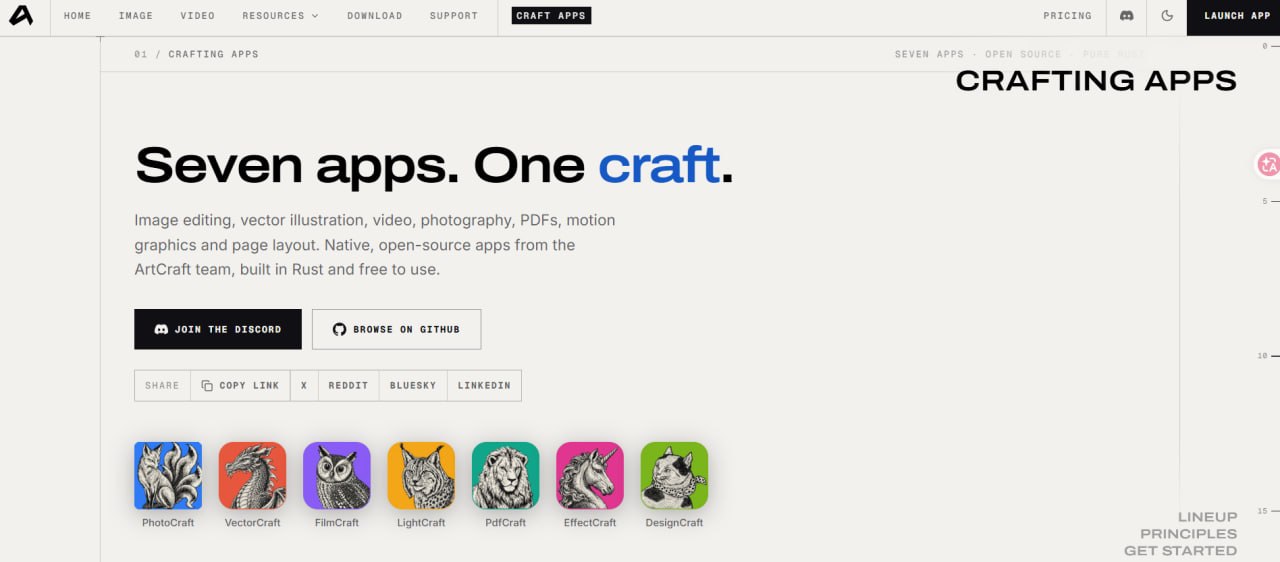Open the PdfCraft lion app icon
1280x562 pixels.
506,476
